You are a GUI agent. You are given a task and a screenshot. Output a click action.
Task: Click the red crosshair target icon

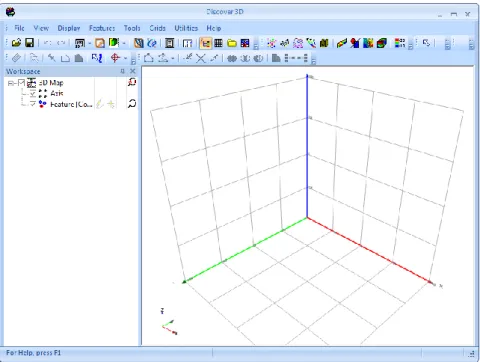(115, 58)
